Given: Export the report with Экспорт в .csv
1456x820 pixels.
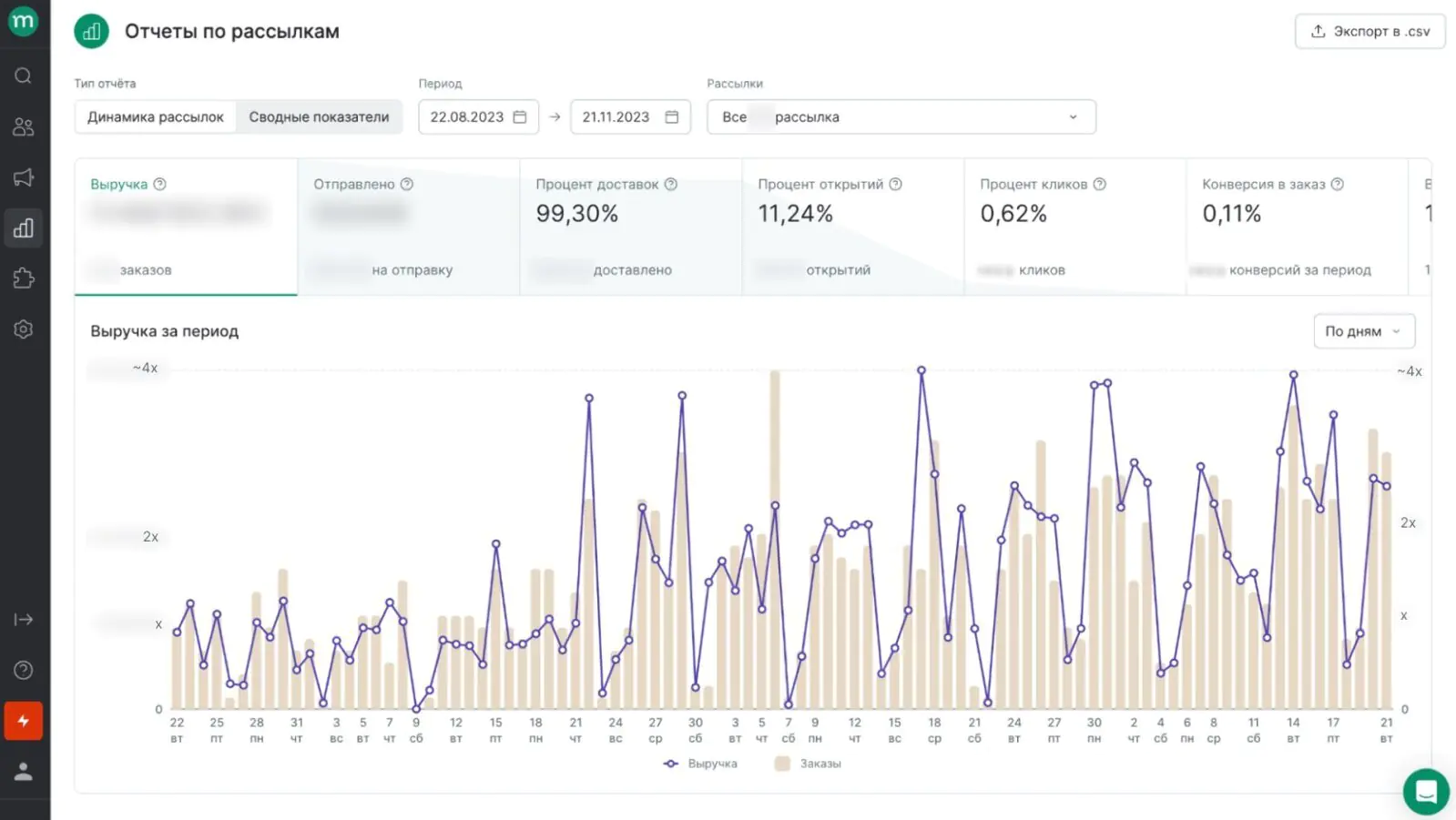Looking at the screenshot, I should pos(1369,31).
